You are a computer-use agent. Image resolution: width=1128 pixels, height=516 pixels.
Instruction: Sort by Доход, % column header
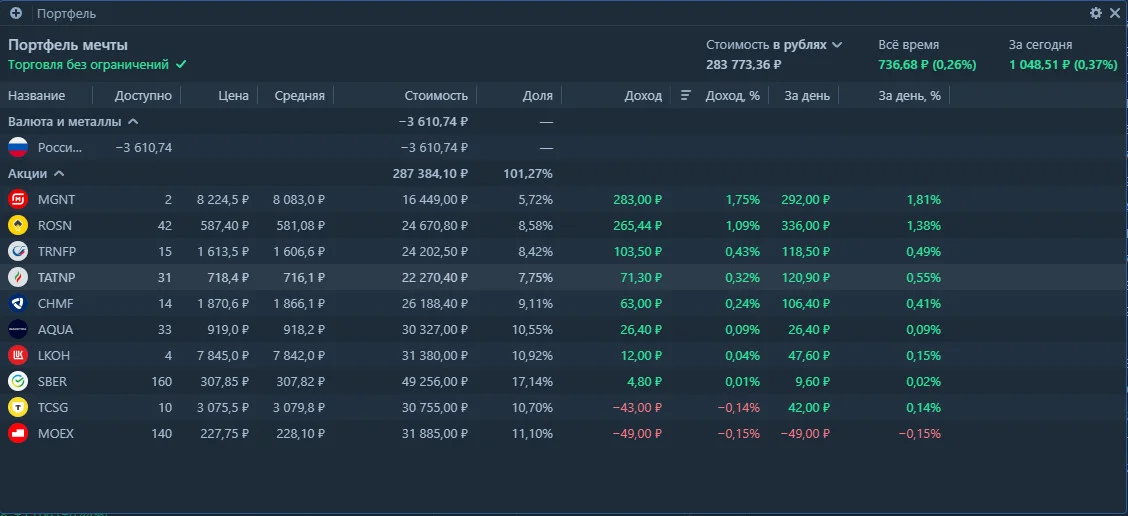(x=732, y=96)
